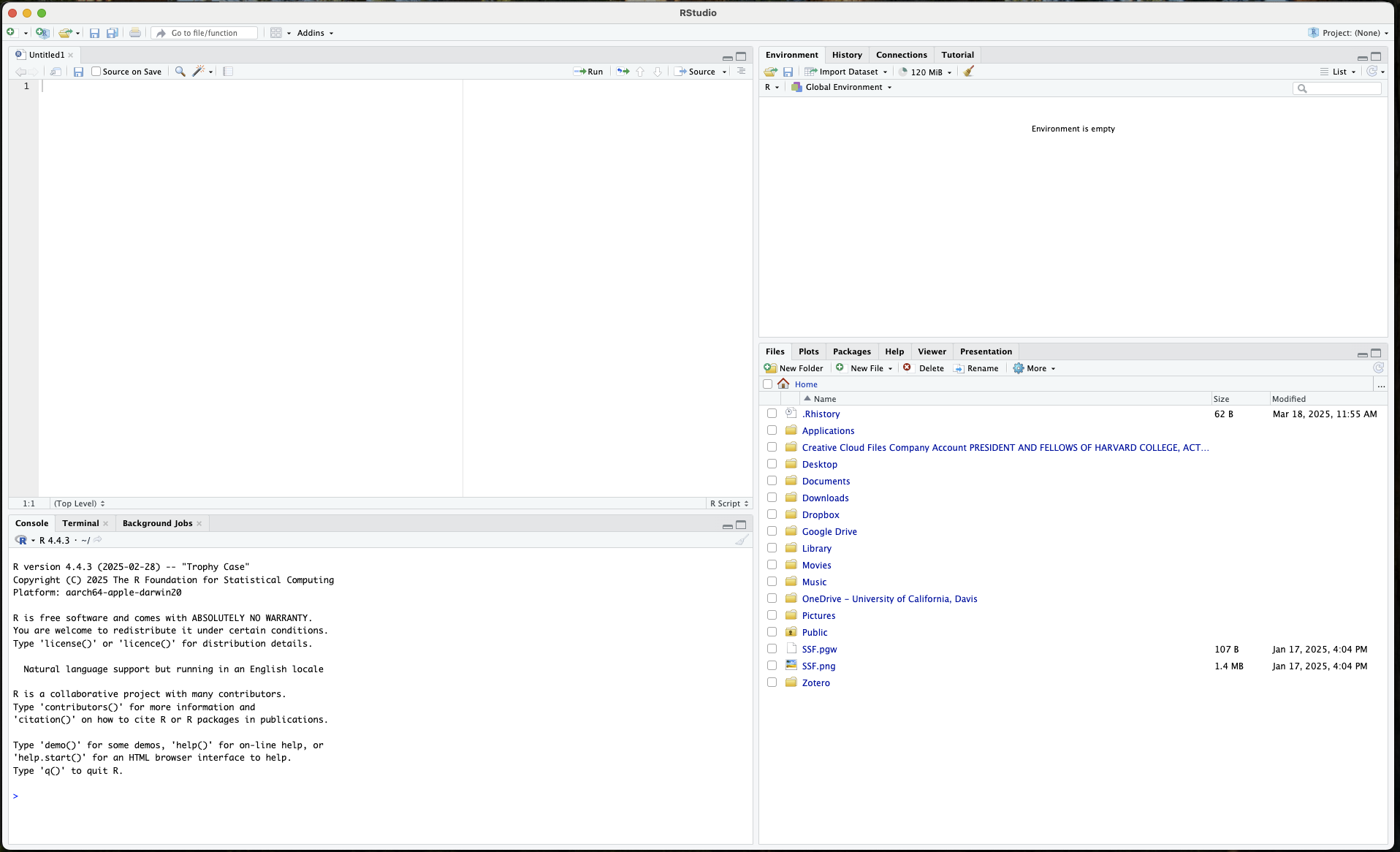Viewport: 1400px width, 852px height.
Task: Compile a report from the active script
Action: pos(228,72)
